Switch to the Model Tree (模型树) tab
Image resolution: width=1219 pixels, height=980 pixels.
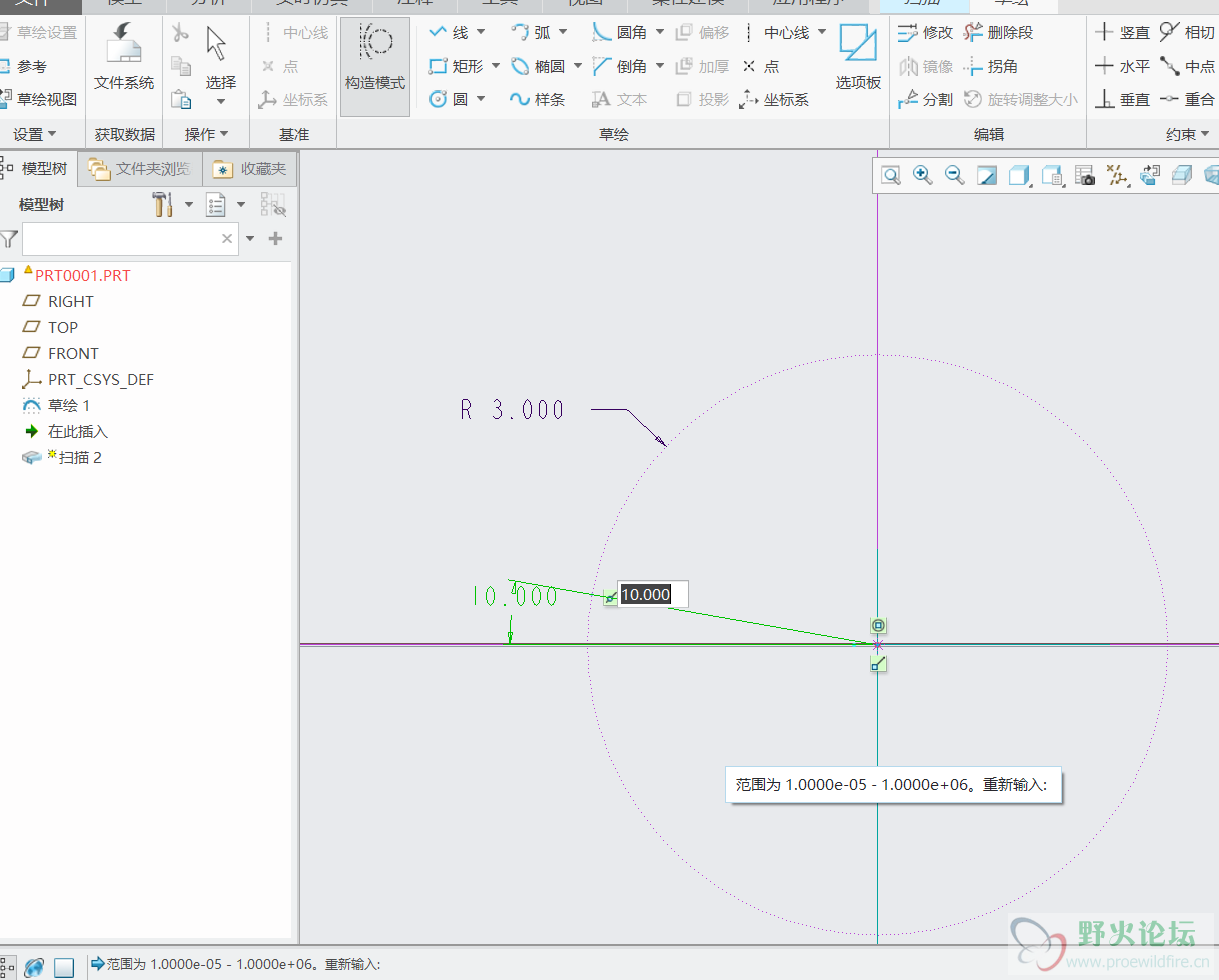(36, 169)
